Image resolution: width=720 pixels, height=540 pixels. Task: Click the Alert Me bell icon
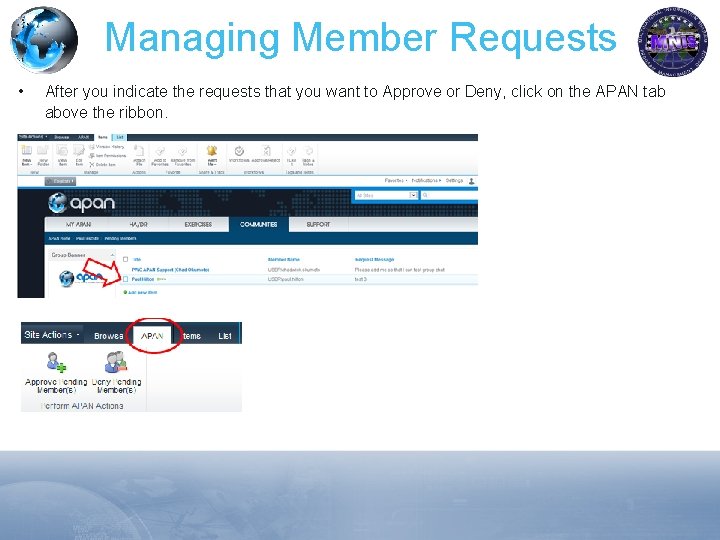(x=212, y=151)
